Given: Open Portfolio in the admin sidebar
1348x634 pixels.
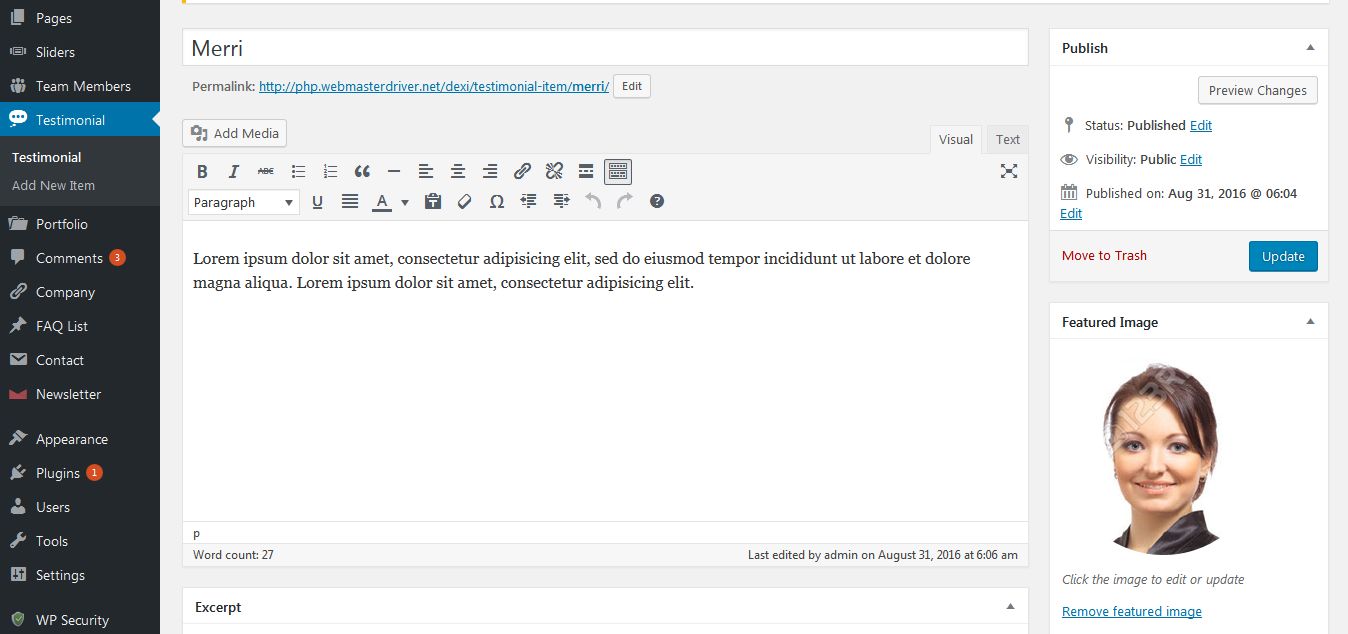Looking at the screenshot, I should [62, 224].
